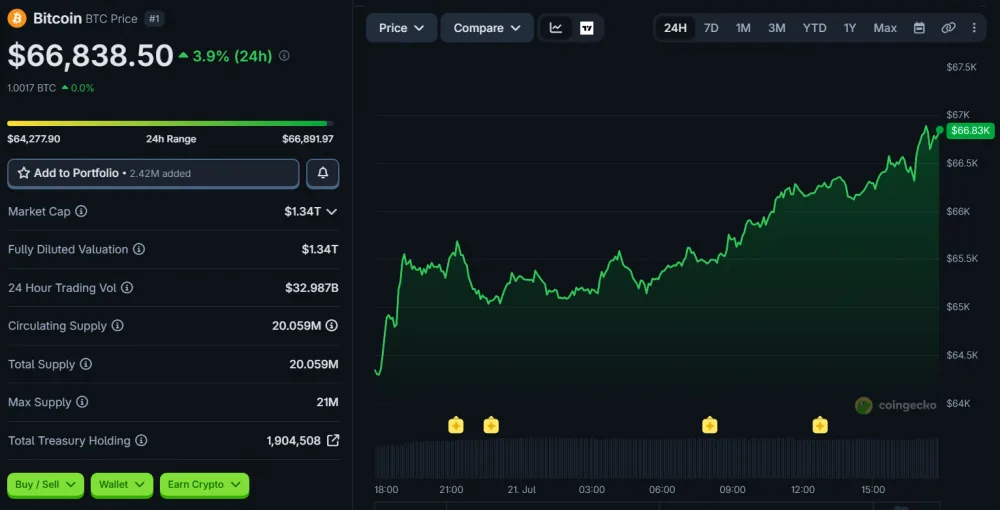Image resolution: width=1000 pixels, height=510 pixels.
Task: Copy chart link icon
Action: point(948,28)
